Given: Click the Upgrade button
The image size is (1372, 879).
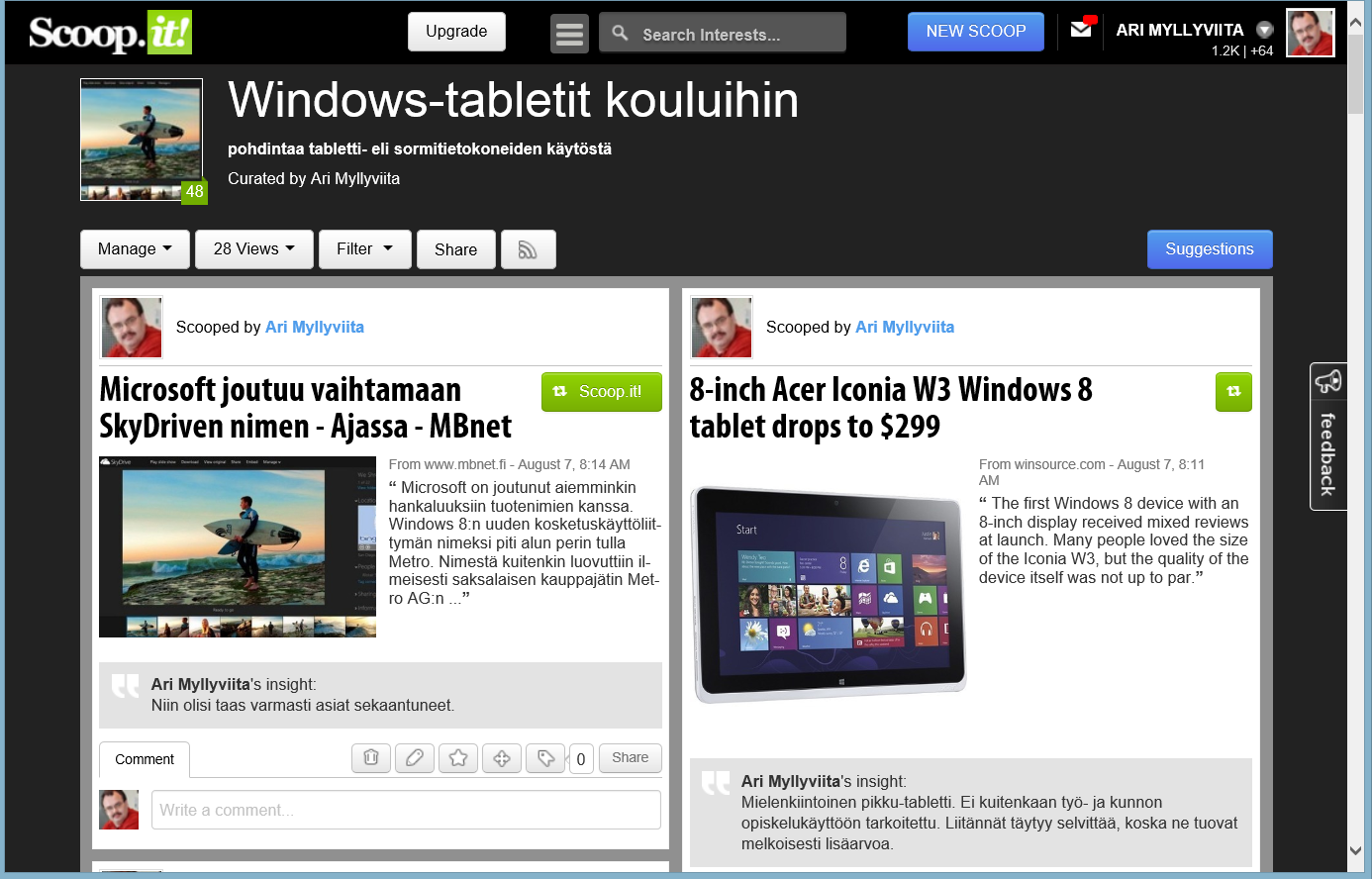Looking at the screenshot, I should pos(456,32).
